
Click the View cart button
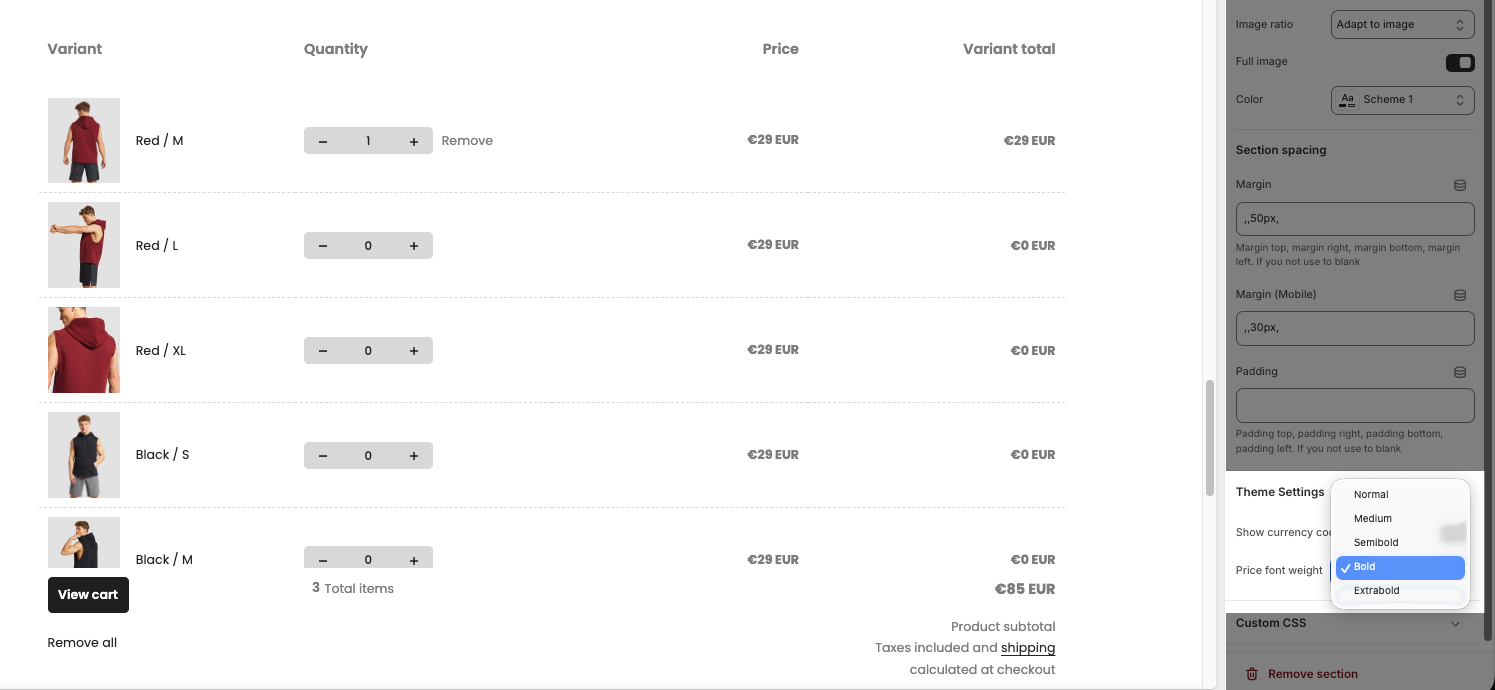(x=88, y=595)
